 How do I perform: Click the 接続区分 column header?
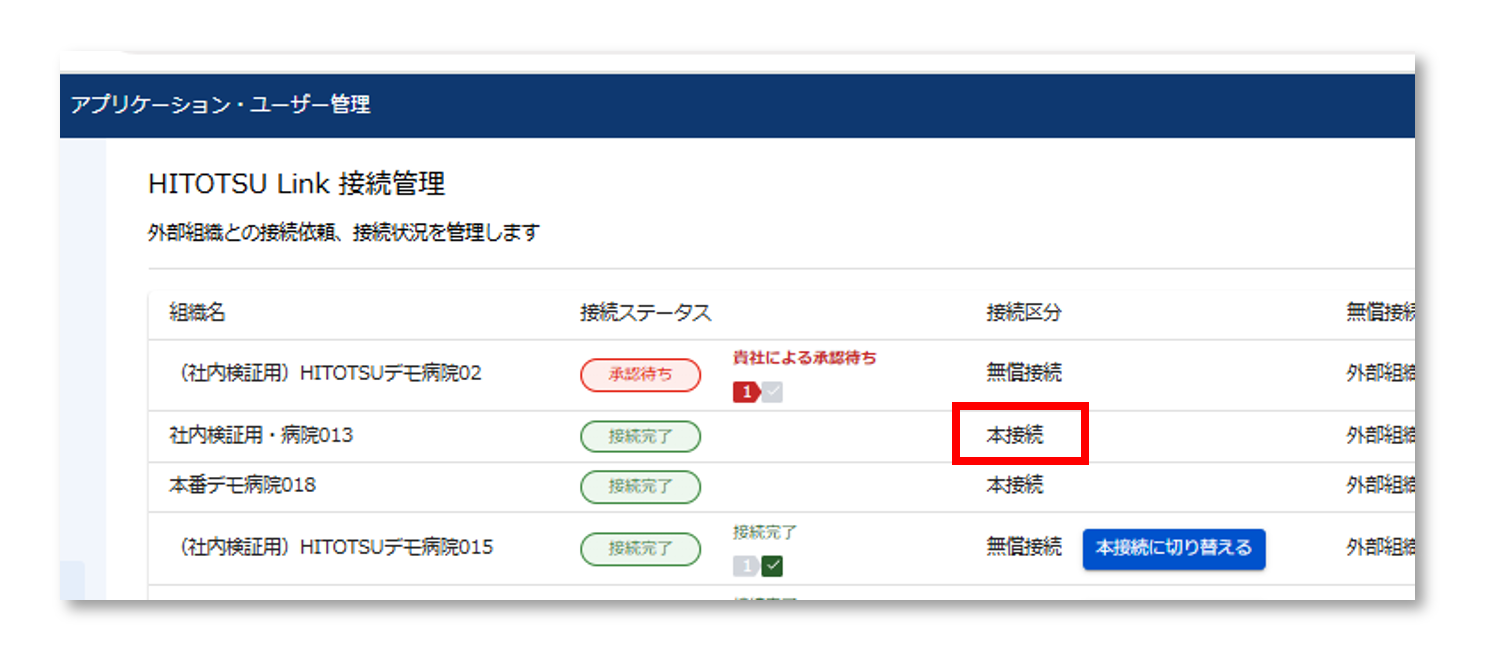(x=1023, y=313)
